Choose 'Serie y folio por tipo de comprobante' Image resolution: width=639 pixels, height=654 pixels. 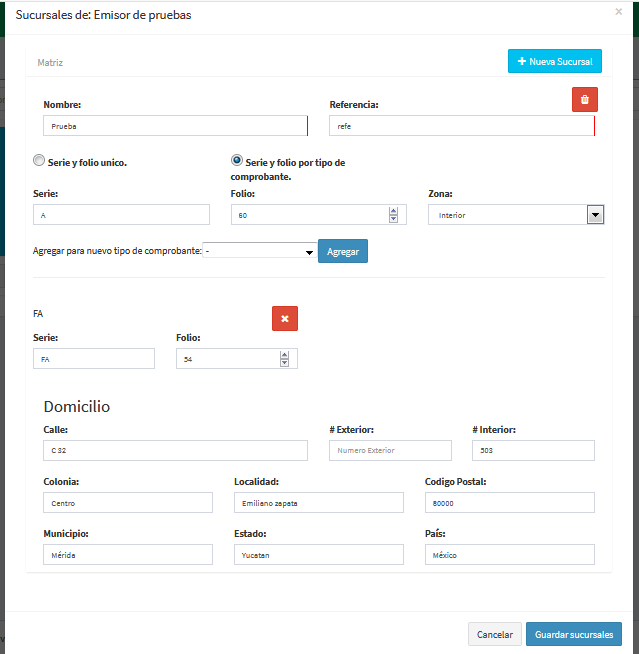[237, 160]
